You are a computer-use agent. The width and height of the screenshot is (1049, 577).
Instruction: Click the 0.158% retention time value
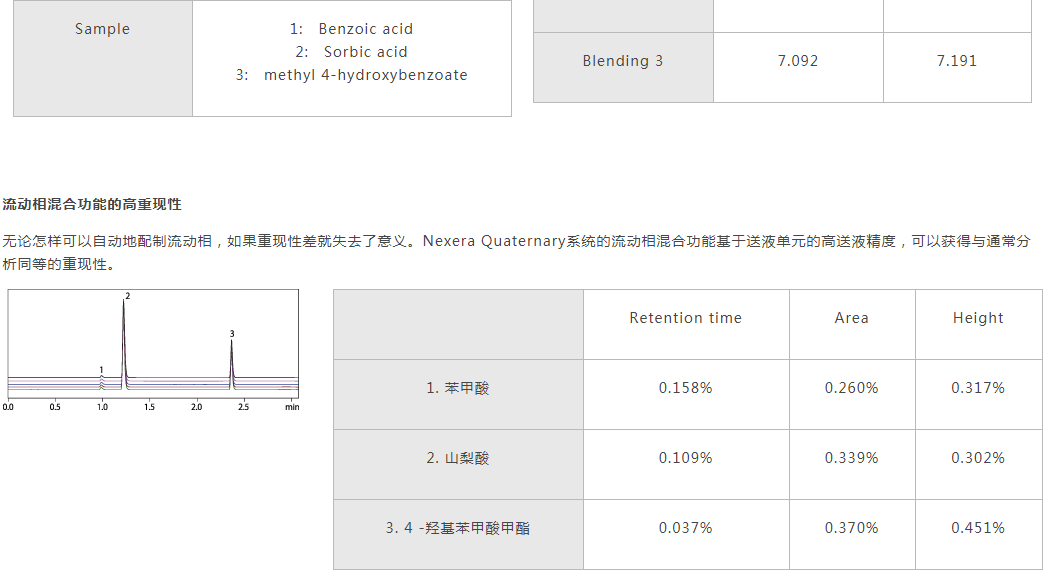coord(686,388)
